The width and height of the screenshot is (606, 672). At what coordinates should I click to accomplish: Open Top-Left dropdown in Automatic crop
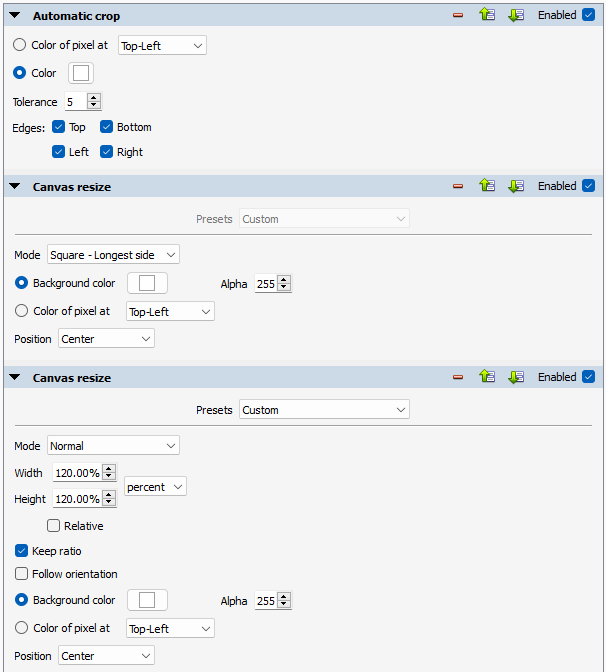162,45
